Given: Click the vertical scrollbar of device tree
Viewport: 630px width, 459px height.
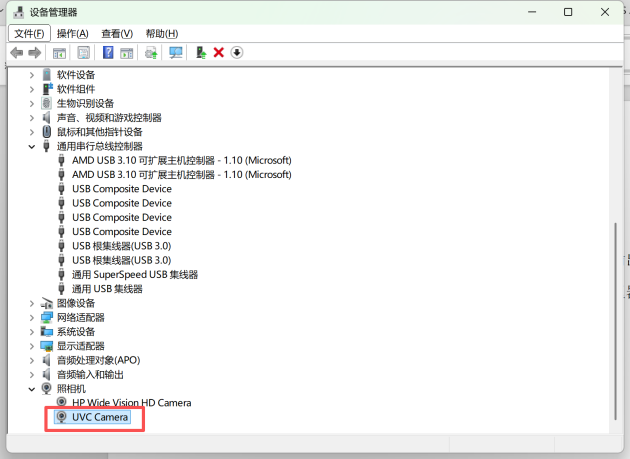Looking at the screenshot, I should (615, 321).
